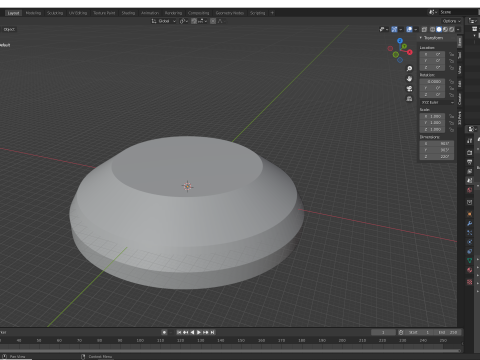
Task: Open the Texture checkerboard properties tab
Action: pyautogui.click(x=469, y=282)
